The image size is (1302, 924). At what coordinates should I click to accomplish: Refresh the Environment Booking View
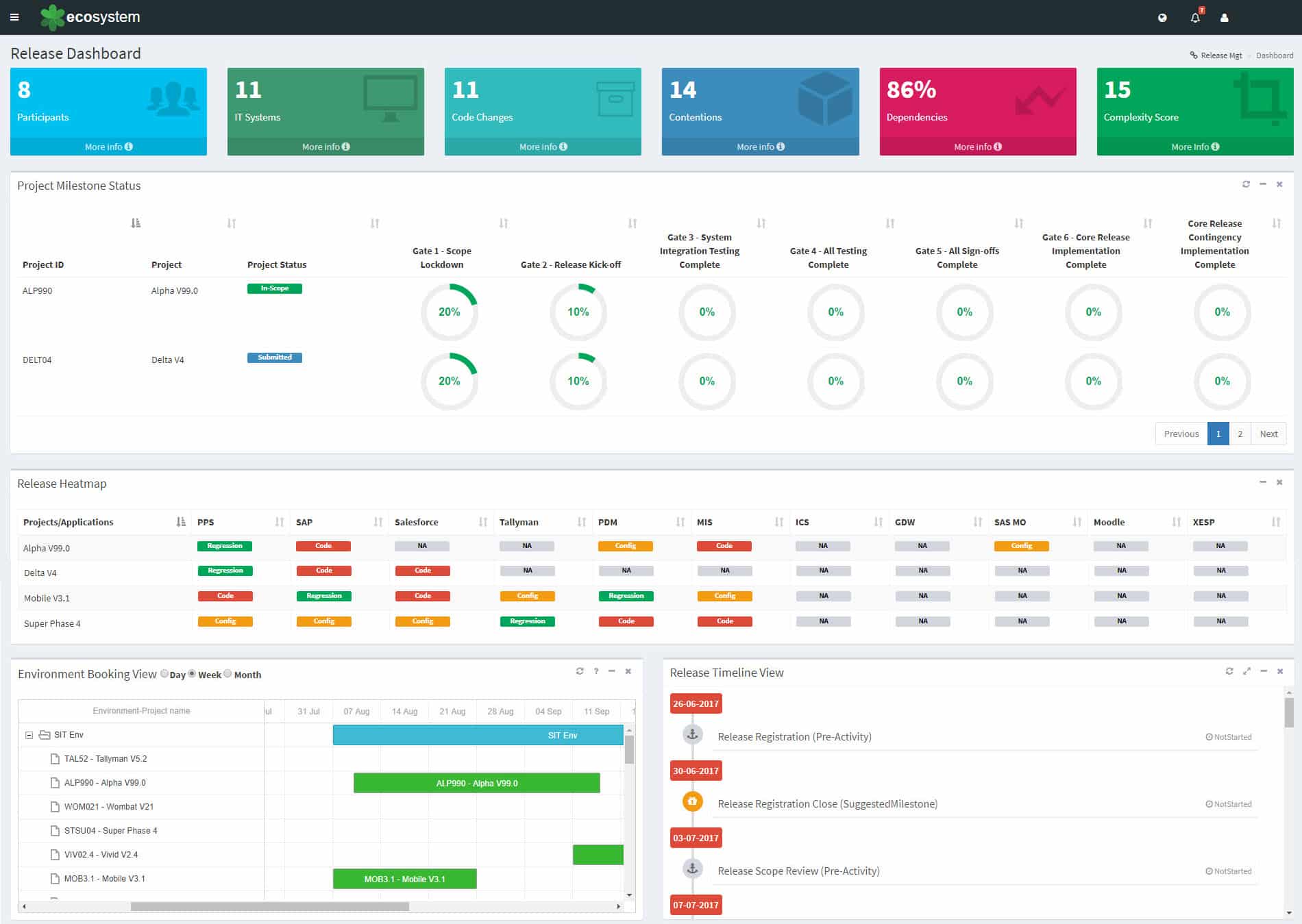pos(580,671)
